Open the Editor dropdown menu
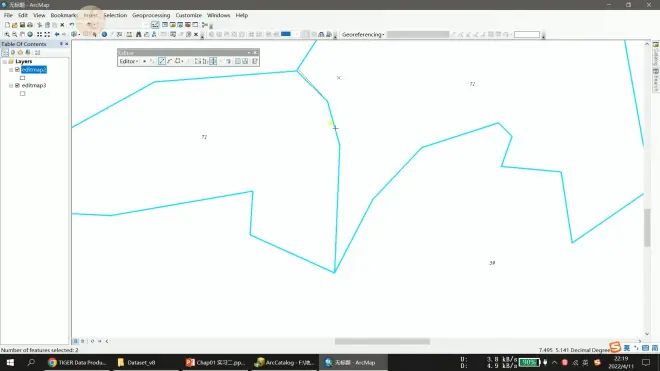 coord(129,61)
